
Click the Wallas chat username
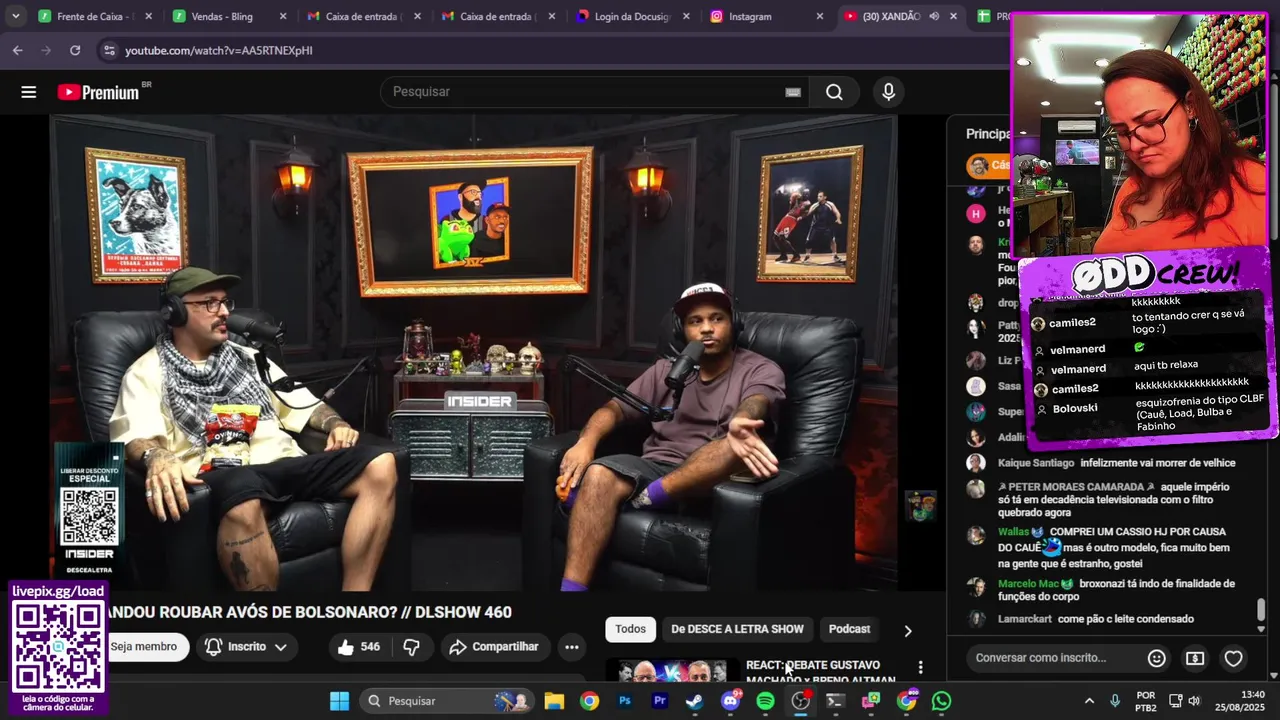click(1013, 532)
